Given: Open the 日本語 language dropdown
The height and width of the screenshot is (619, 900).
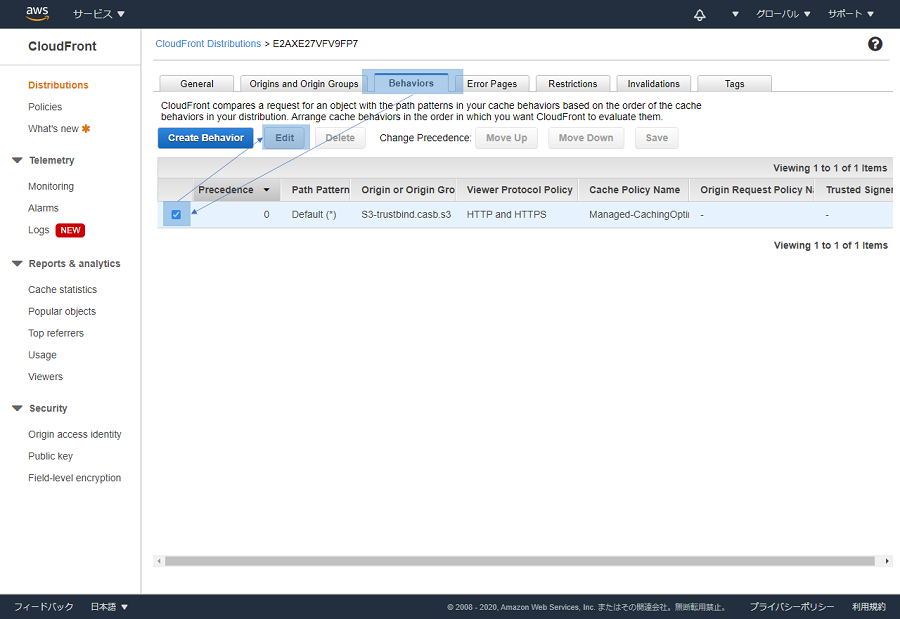Looking at the screenshot, I should pyautogui.click(x=109, y=607).
